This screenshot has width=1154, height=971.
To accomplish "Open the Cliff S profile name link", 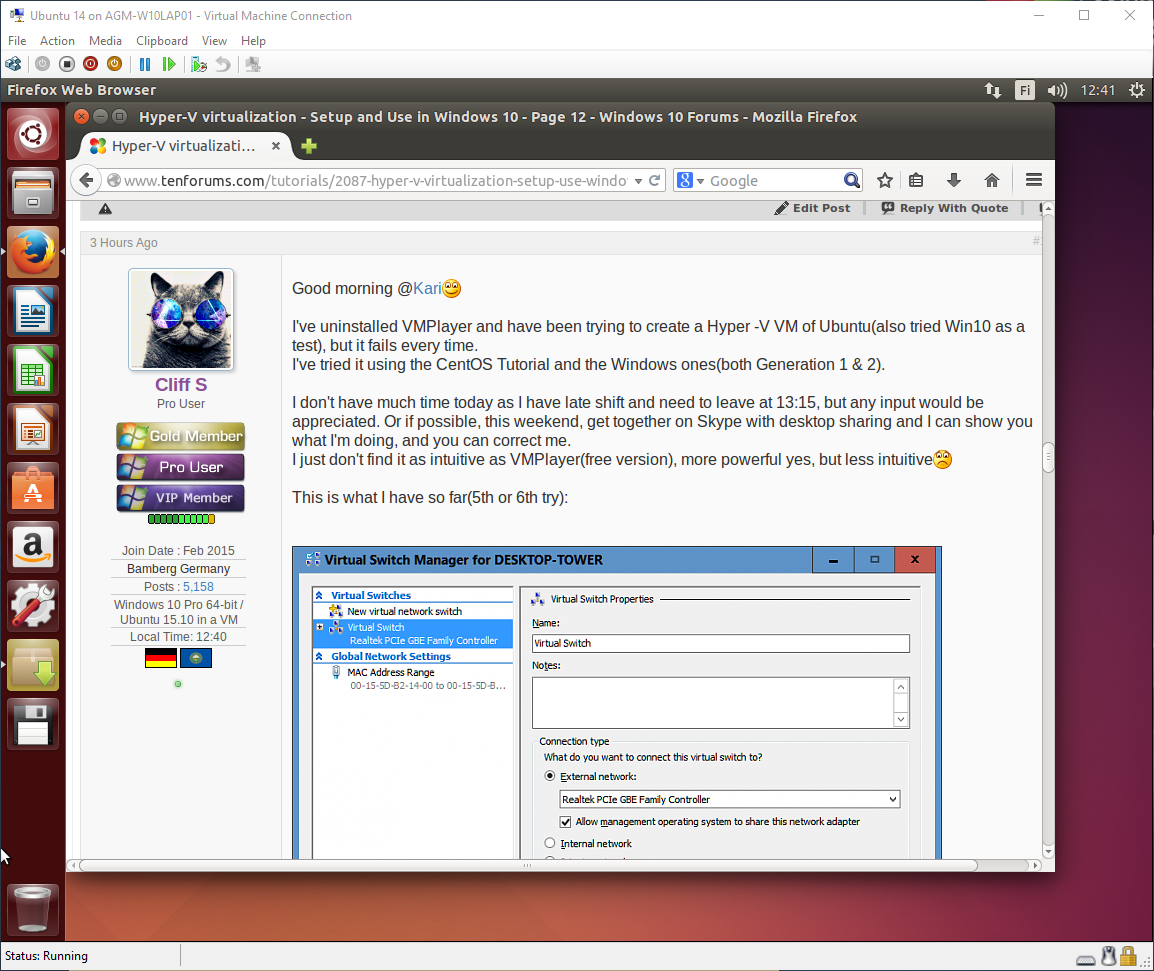I will [181, 385].
